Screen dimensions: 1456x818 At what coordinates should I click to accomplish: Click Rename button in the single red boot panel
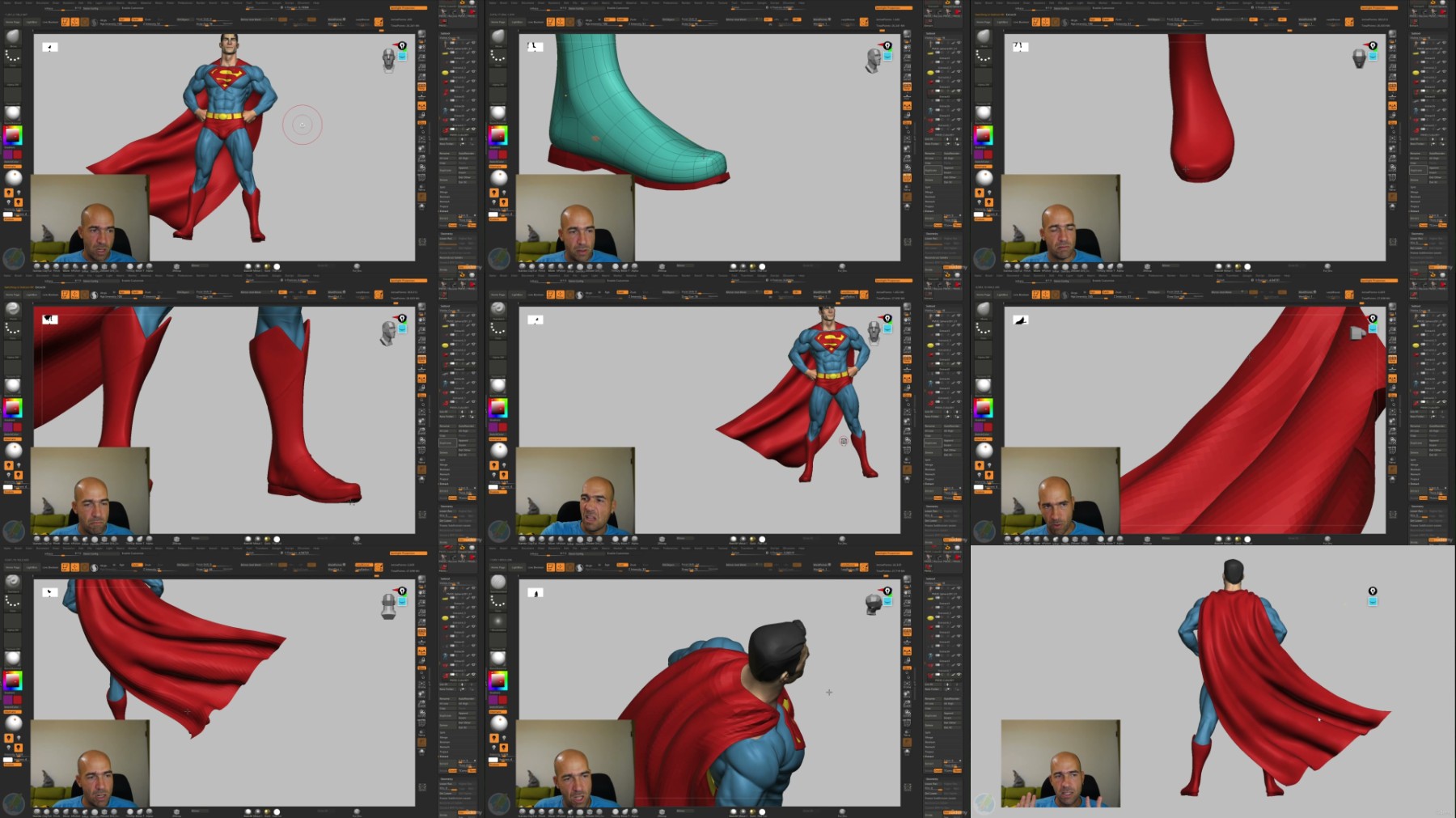[1419, 154]
